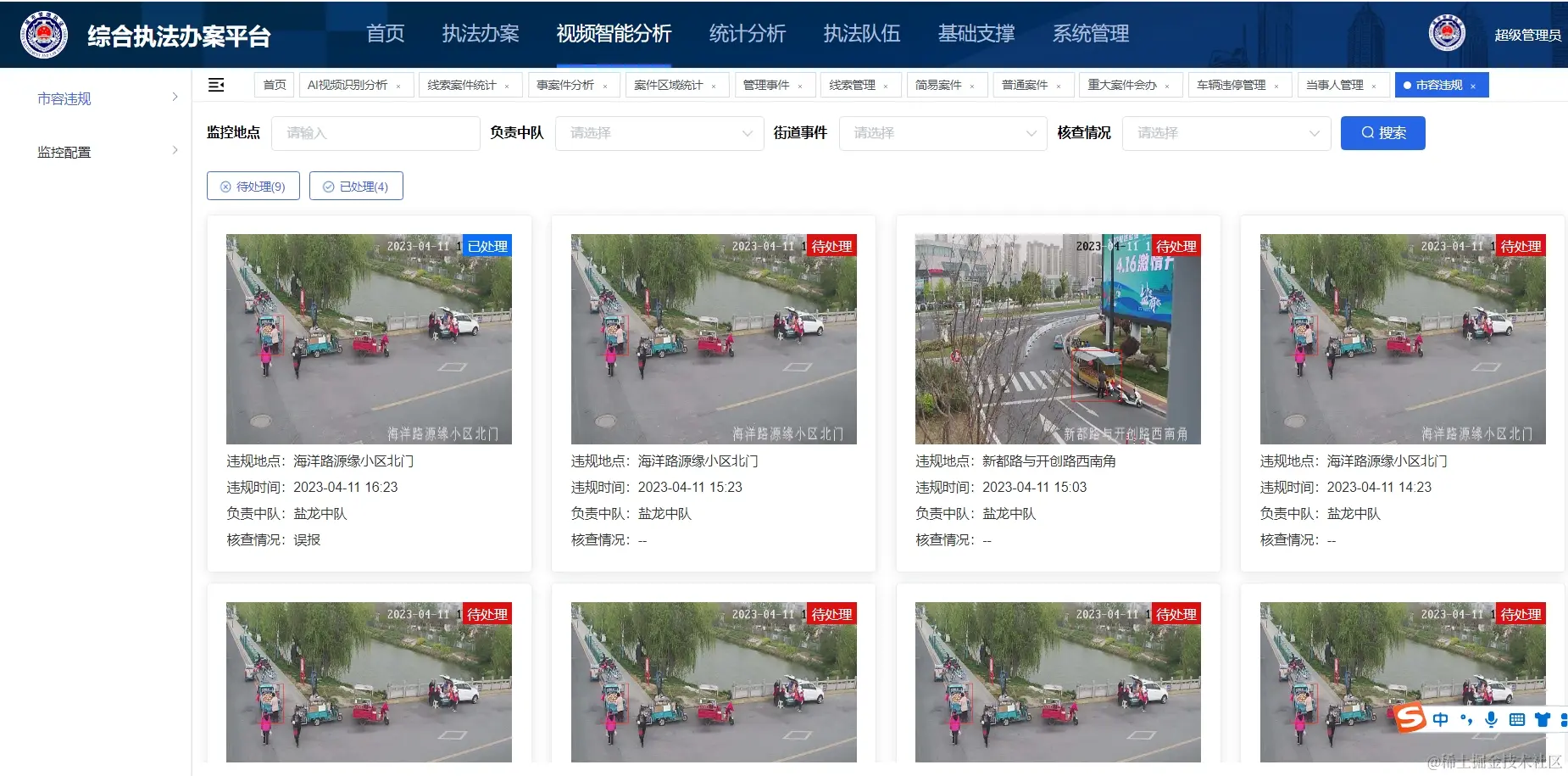This screenshot has width=1568, height=776.
Task: Click the location text 新都路与开创路西南角
Action: (x=1049, y=461)
